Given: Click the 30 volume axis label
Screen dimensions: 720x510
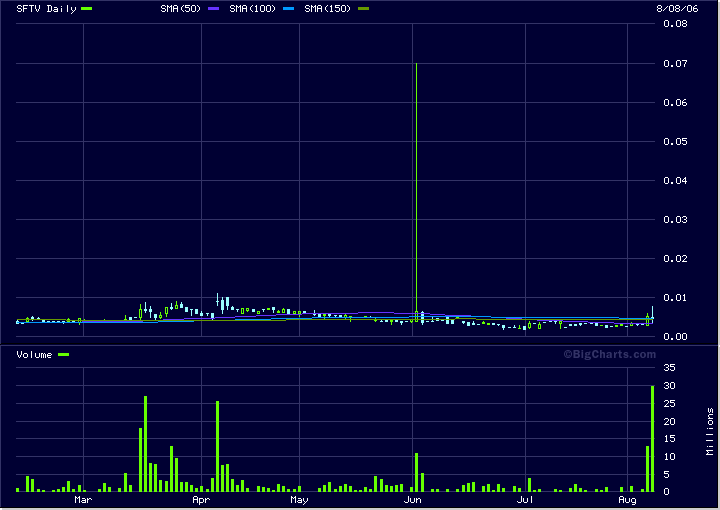Looking at the screenshot, I should pyautogui.click(x=669, y=386).
